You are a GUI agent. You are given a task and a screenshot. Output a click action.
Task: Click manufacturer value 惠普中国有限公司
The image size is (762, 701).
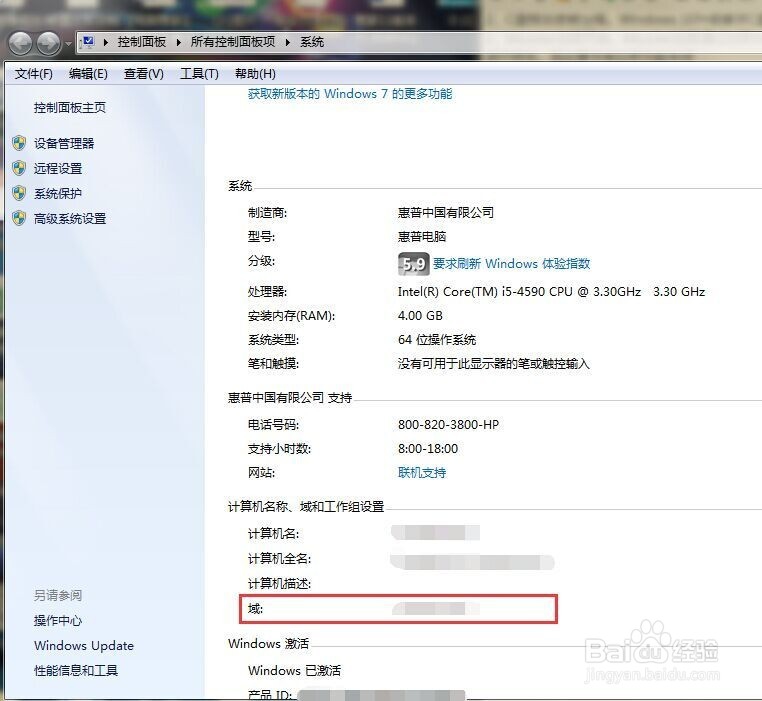click(x=446, y=212)
